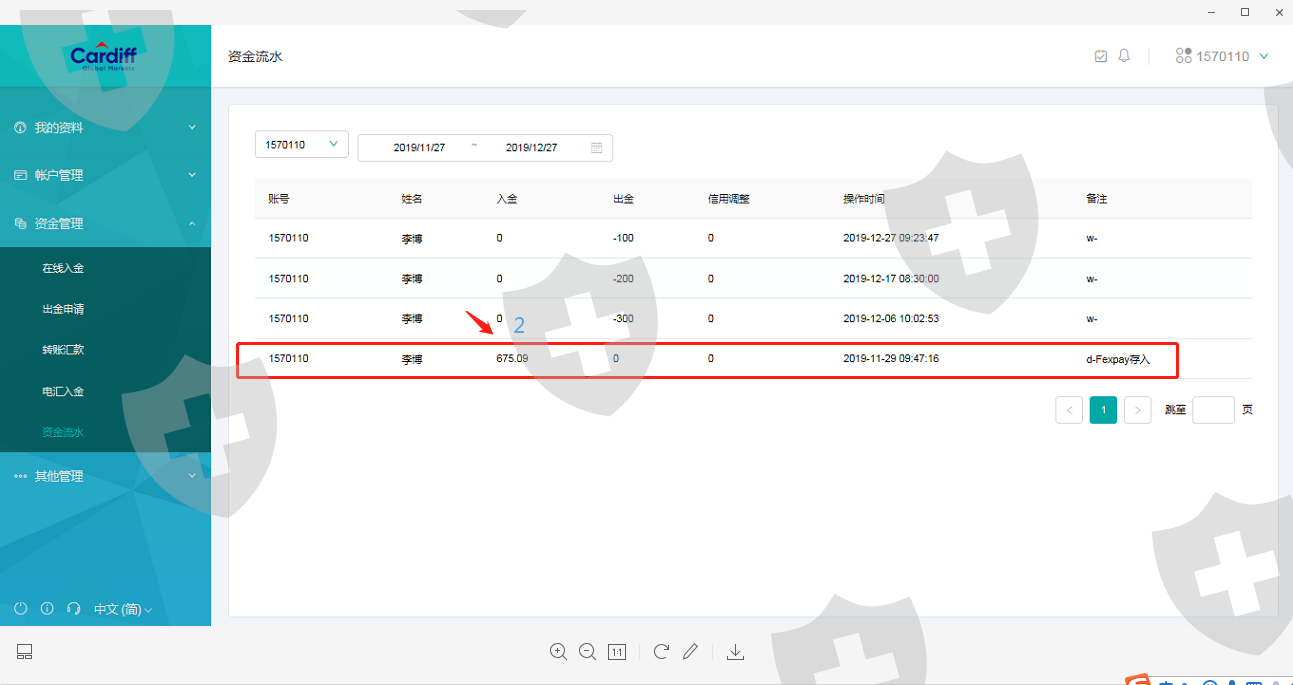Click the start date 2019/11/27 field
The image size is (1293, 685).
[x=419, y=147]
